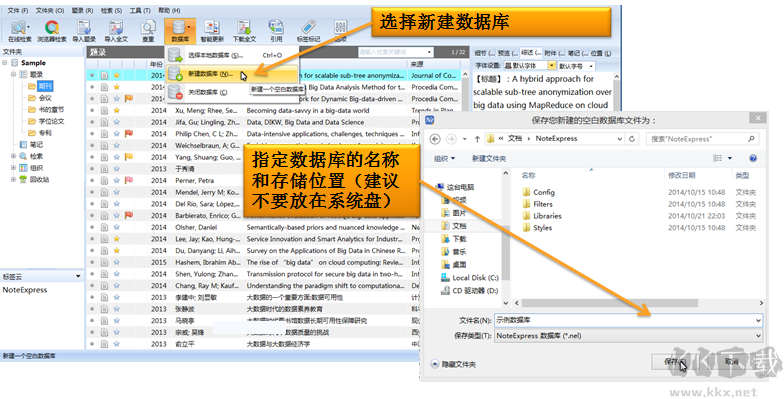Choose 新建数据库 from the database menu

click(x=210, y=74)
